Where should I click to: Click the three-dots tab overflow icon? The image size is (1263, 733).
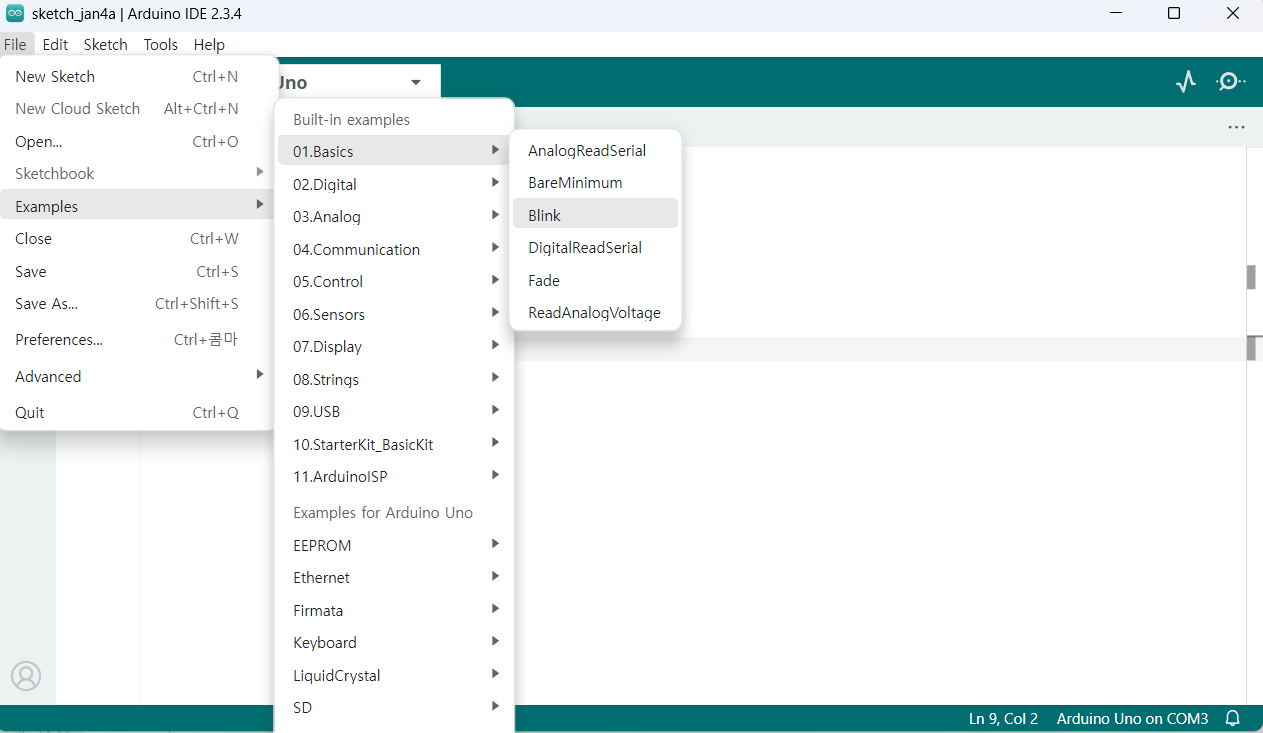[x=1236, y=127]
